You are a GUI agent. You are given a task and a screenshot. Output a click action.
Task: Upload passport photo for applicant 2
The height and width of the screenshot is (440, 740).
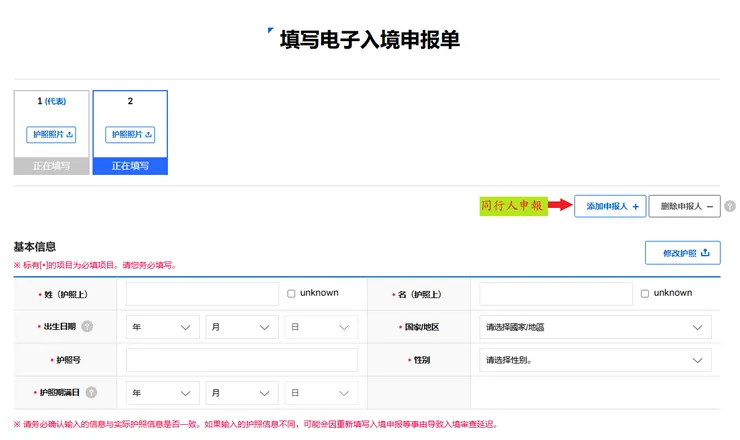pos(130,135)
